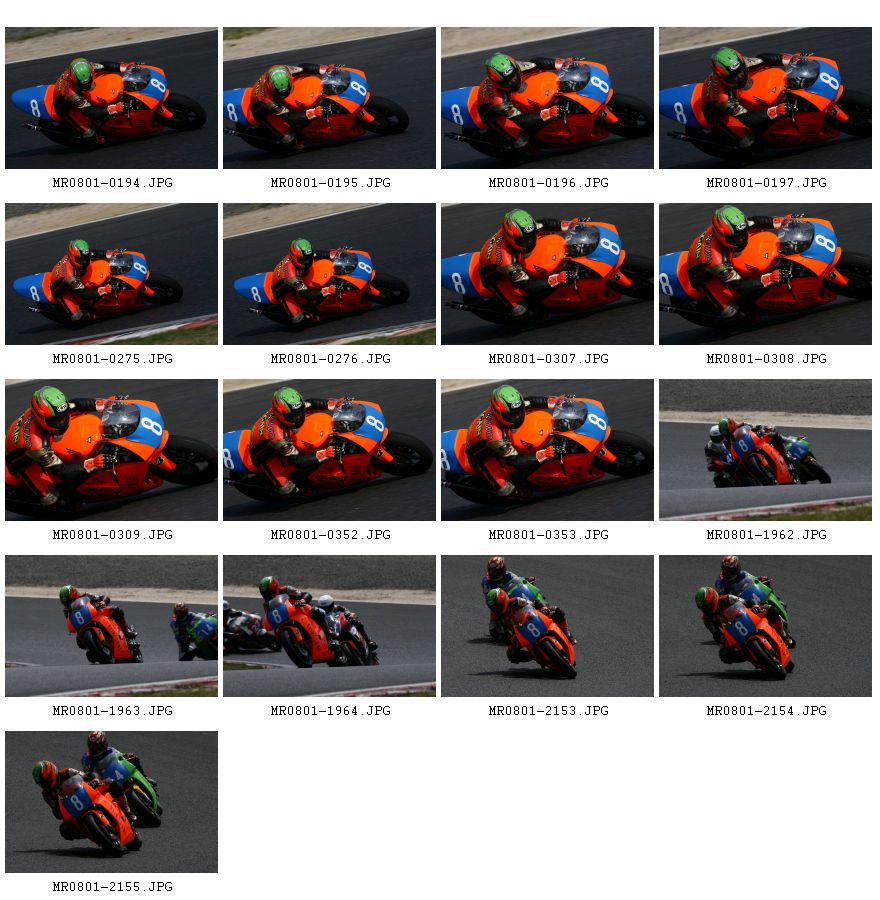Viewport: 880px width, 900px height.
Task: Open the MR0801-0352.JPG thumbnail
Action: [329, 450]
